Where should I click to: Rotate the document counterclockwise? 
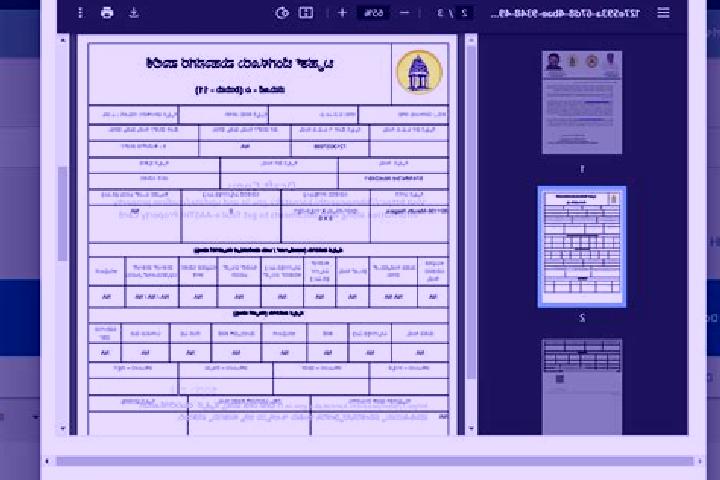tap(281, 13)
